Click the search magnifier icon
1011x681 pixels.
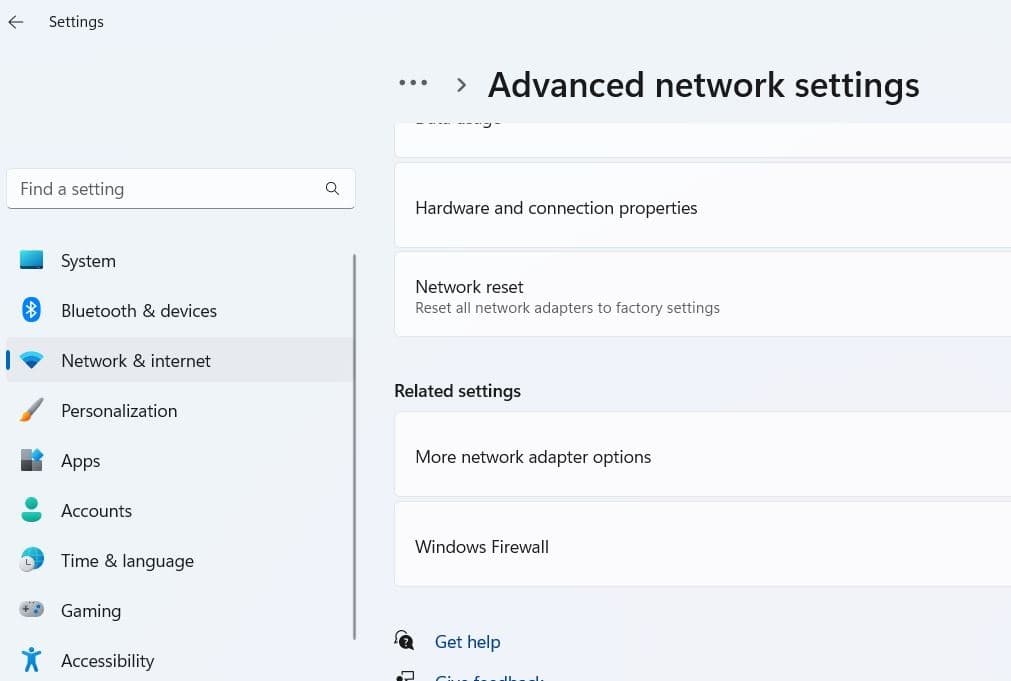pyautogui.click(x=332, y=189)
